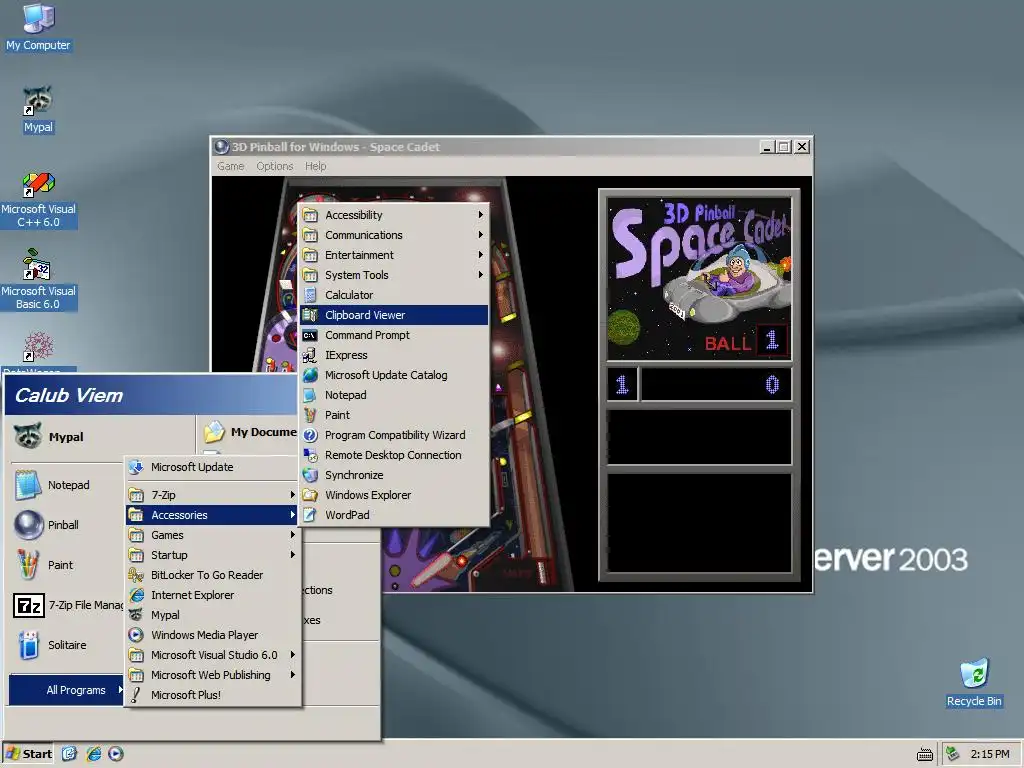The image size is (1024, 768).
Task: Open the Options menu in Pinball
Action: pyautogui.click(x=274, y=166)
